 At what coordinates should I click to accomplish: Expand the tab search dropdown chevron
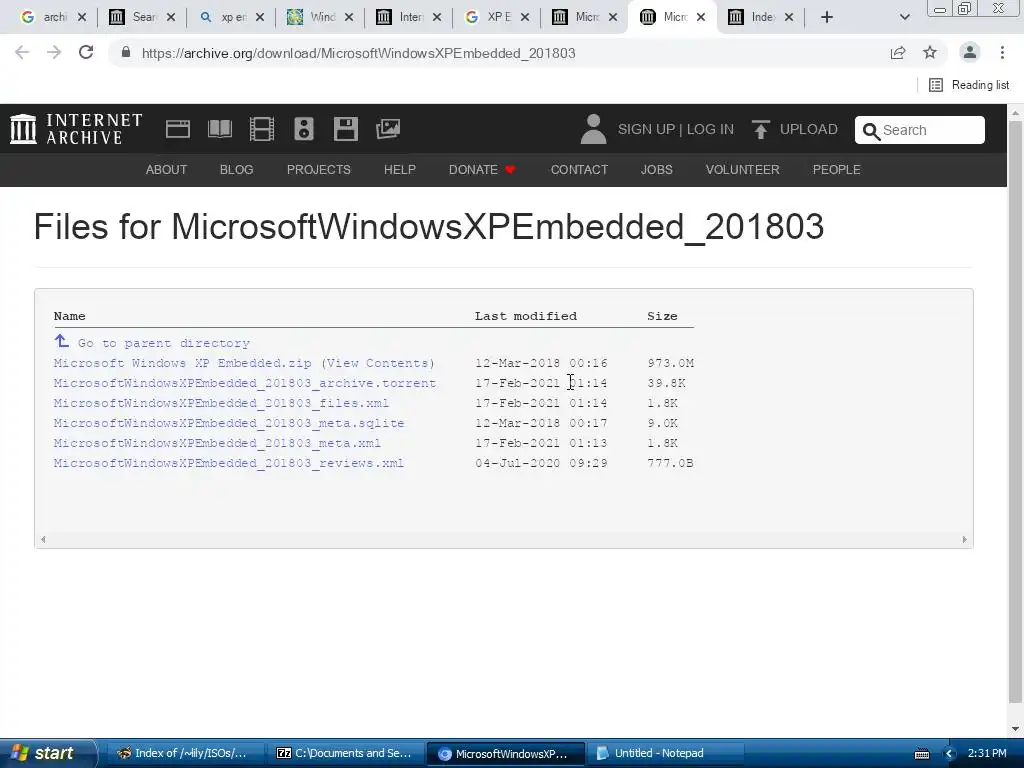(904, 17)
